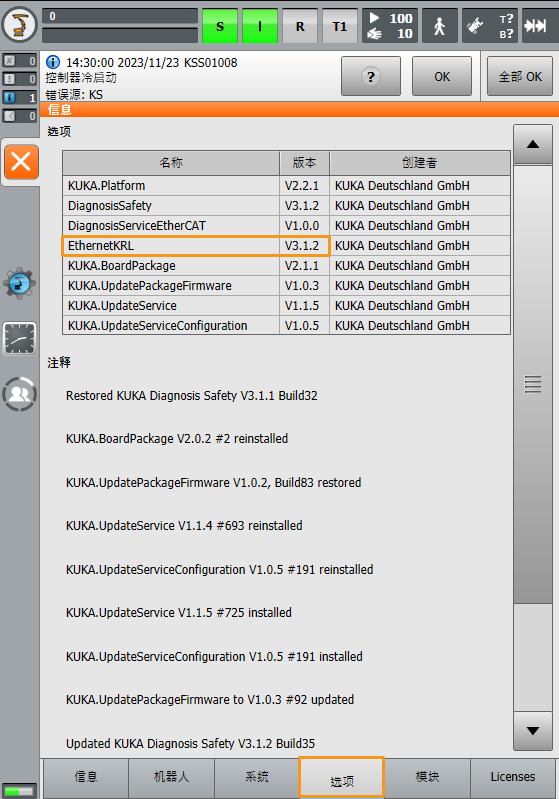Screen dimensions: 559x799
Task: Click the note Restored KUKA Diagnosis Safety V3.1.1
Action: pos(192,395)
